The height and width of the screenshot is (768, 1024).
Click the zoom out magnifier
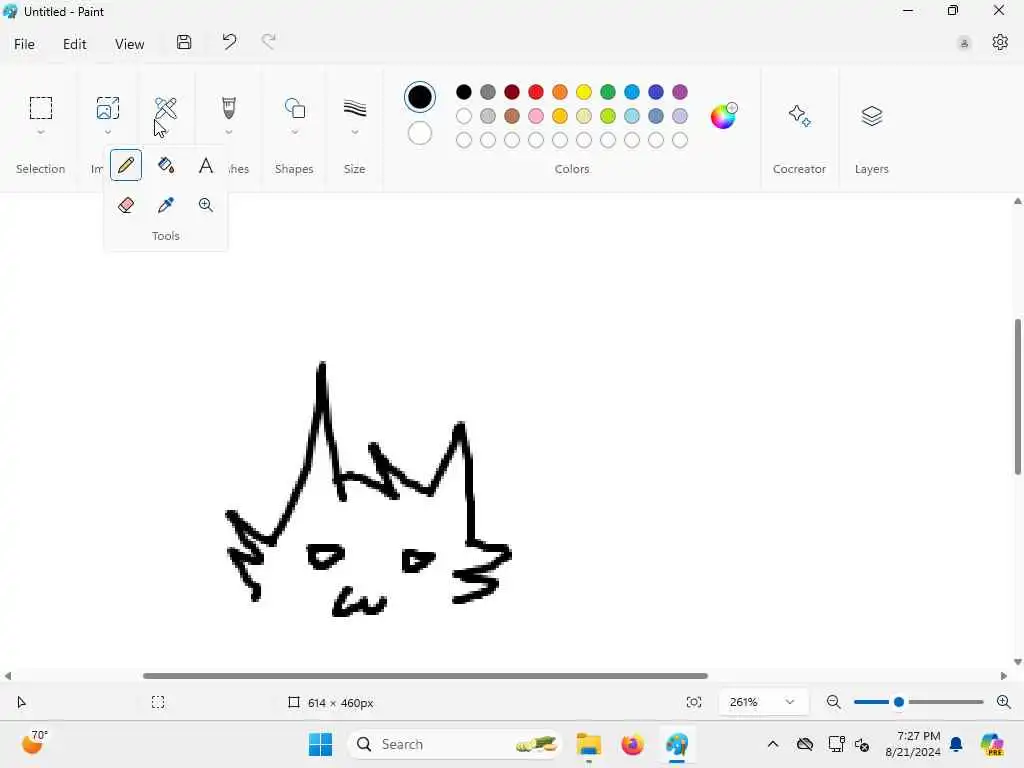(833, 702)
